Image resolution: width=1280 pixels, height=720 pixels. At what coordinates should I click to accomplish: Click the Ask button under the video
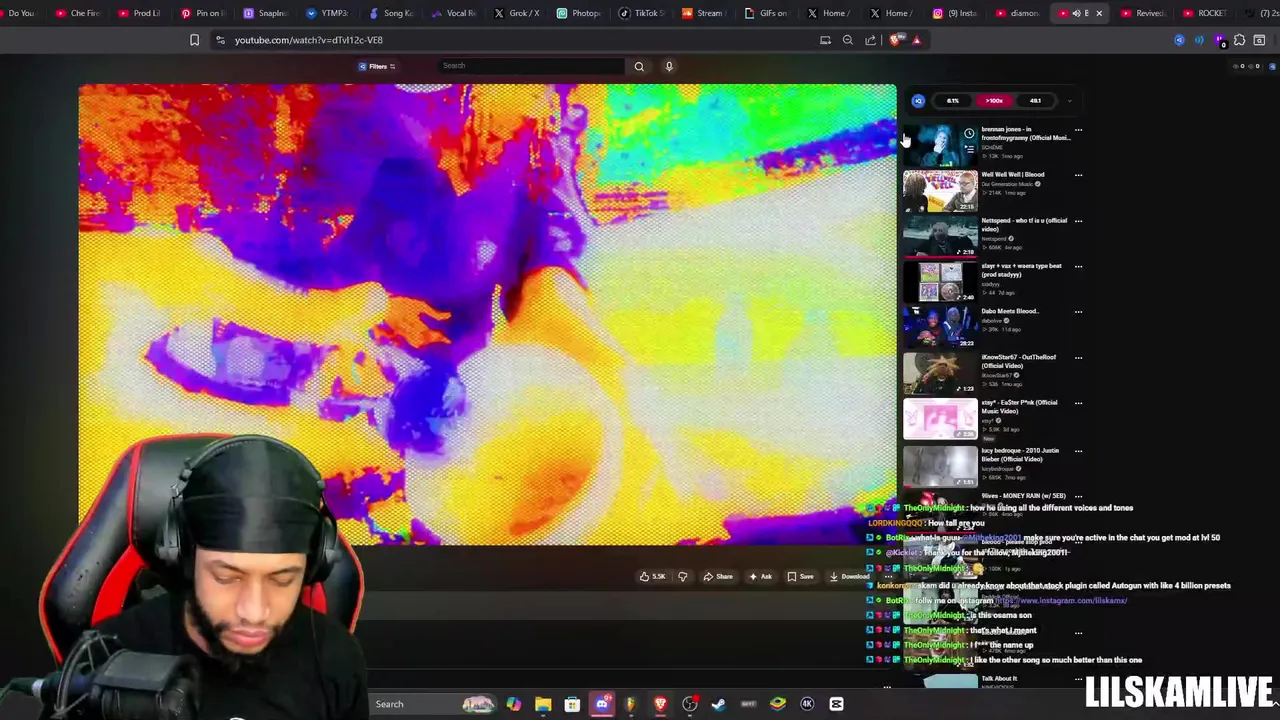(761, 576)
